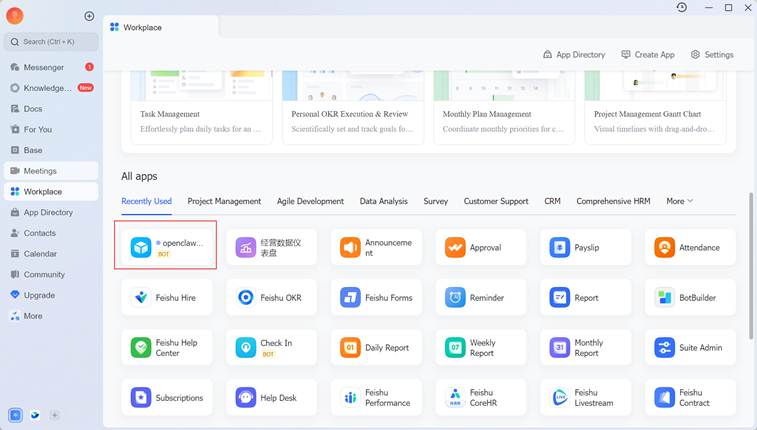Open the Payslip app icon

point(560,248)
